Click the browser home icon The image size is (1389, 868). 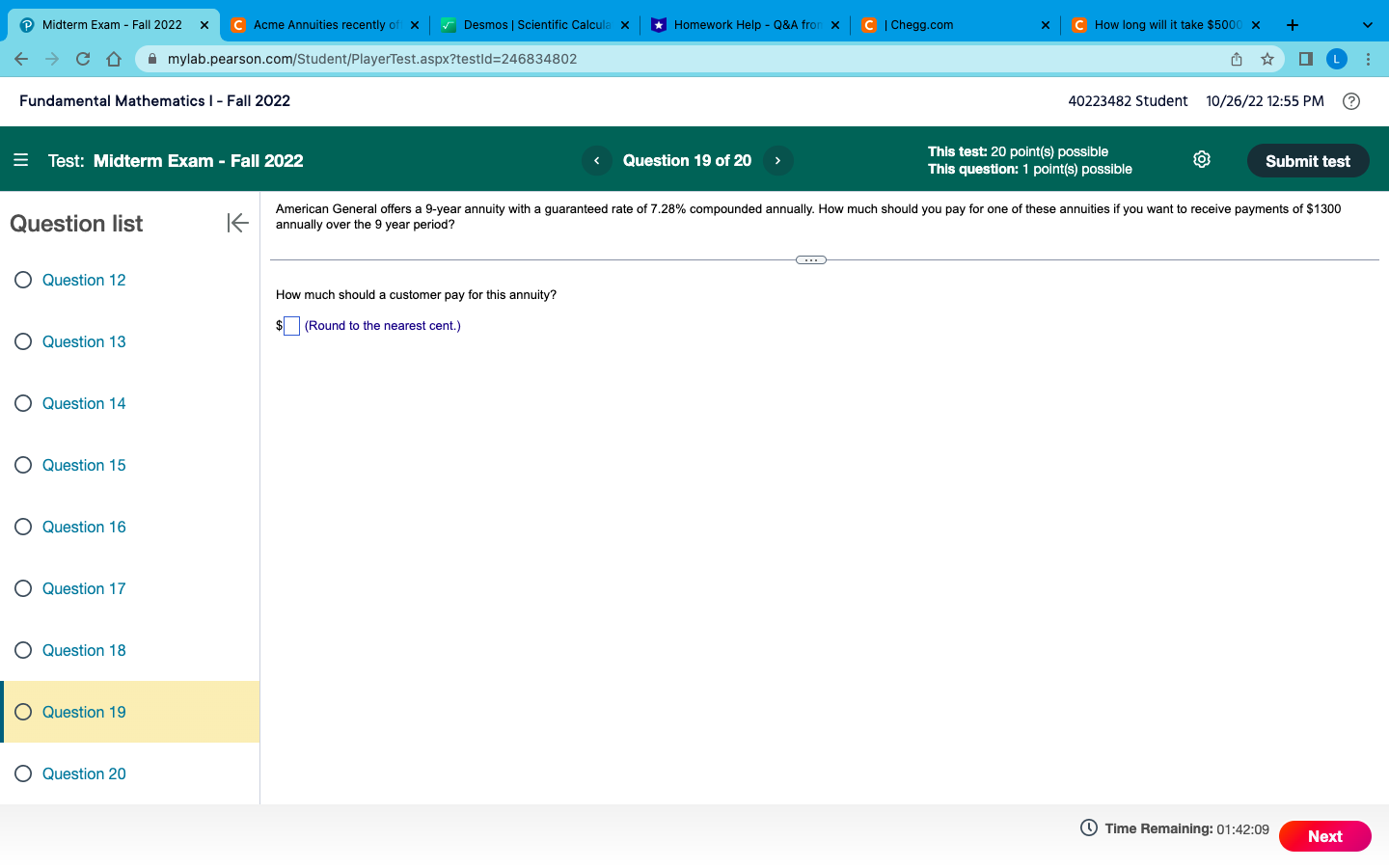113,59
